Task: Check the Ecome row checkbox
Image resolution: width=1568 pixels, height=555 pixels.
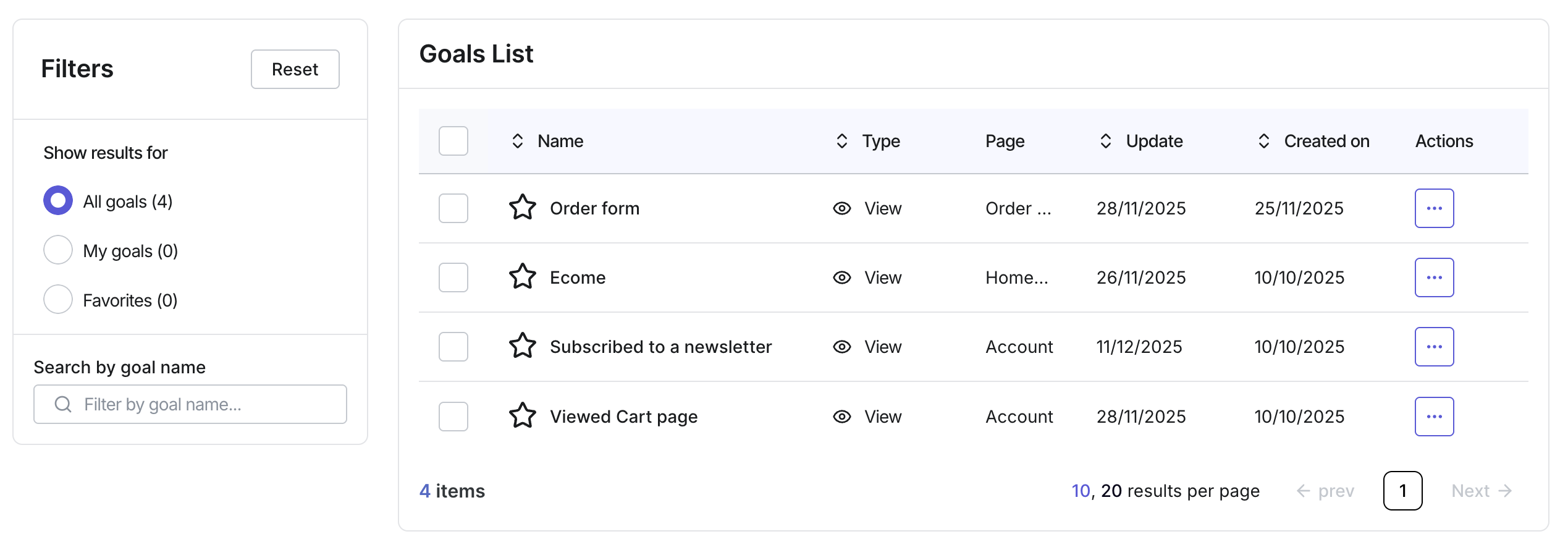Action: tap(453, 277)
